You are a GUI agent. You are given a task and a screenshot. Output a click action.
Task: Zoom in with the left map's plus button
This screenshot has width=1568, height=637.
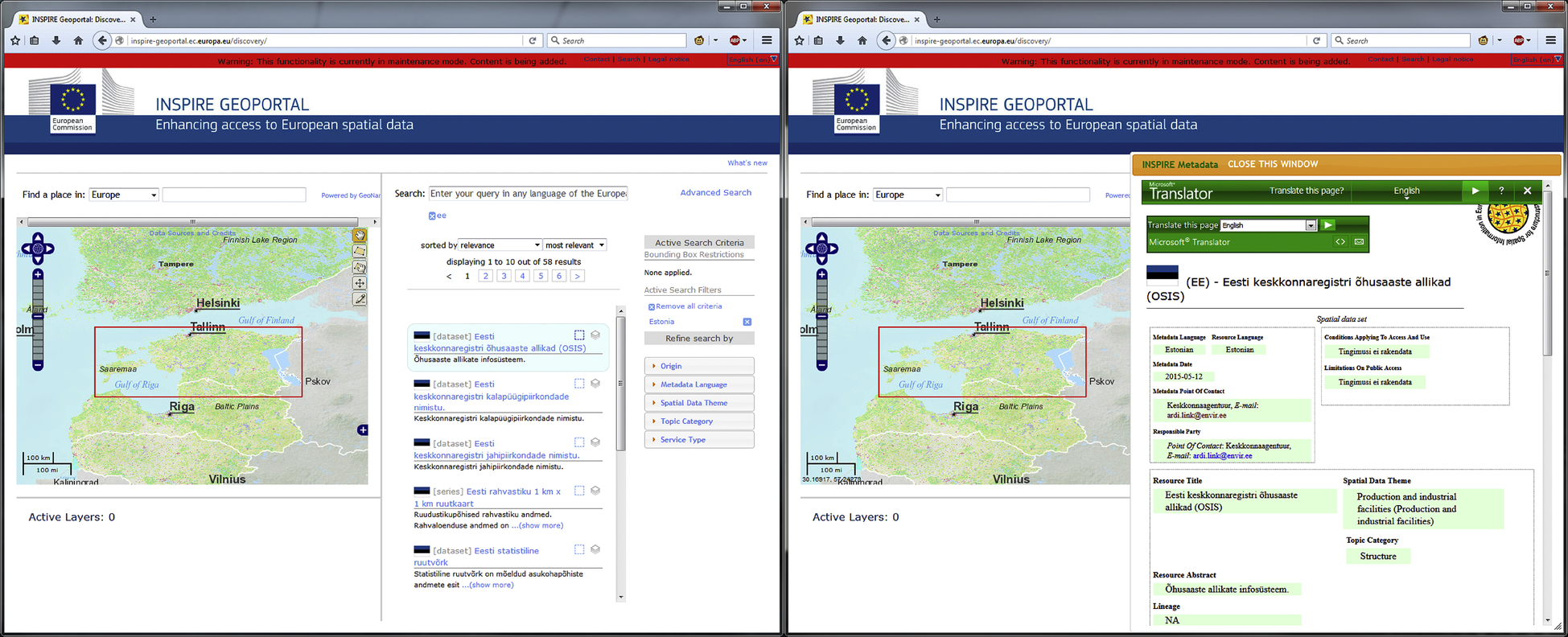tap(38, 275)
